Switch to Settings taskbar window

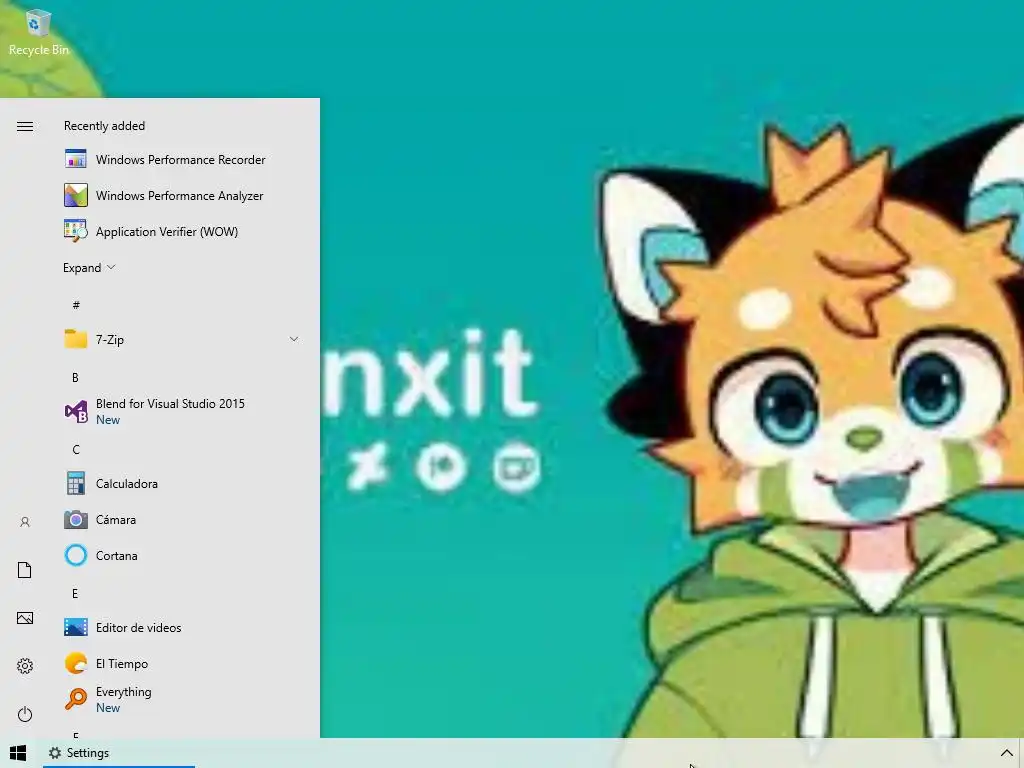tap(119, 753)
